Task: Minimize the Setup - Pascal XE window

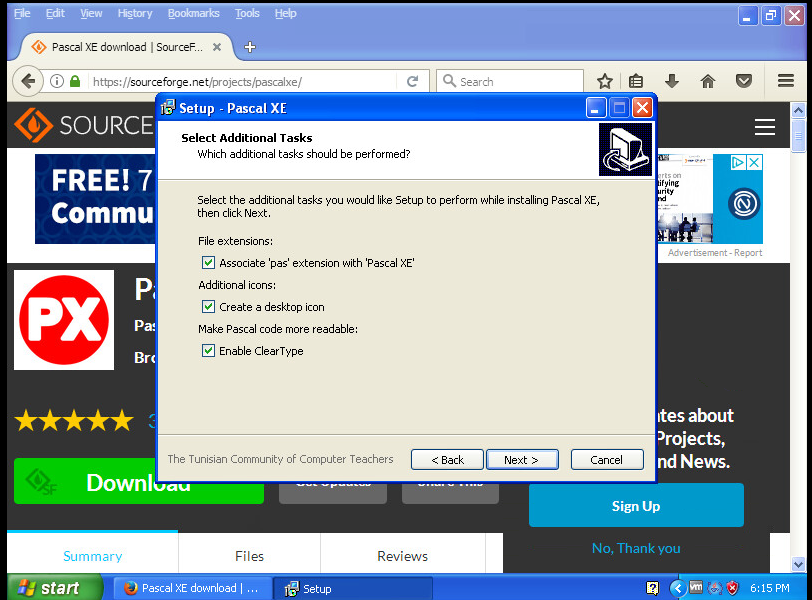Action: coord(596,108)
